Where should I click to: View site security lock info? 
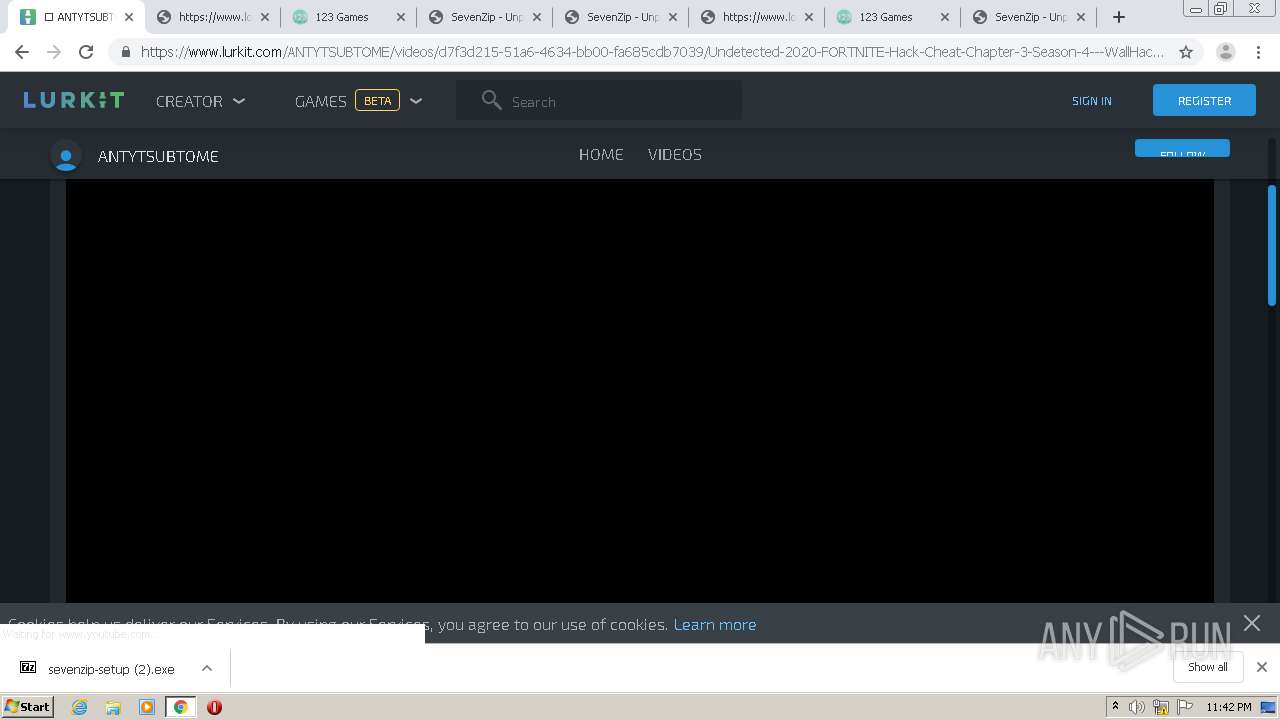(125, 52)
